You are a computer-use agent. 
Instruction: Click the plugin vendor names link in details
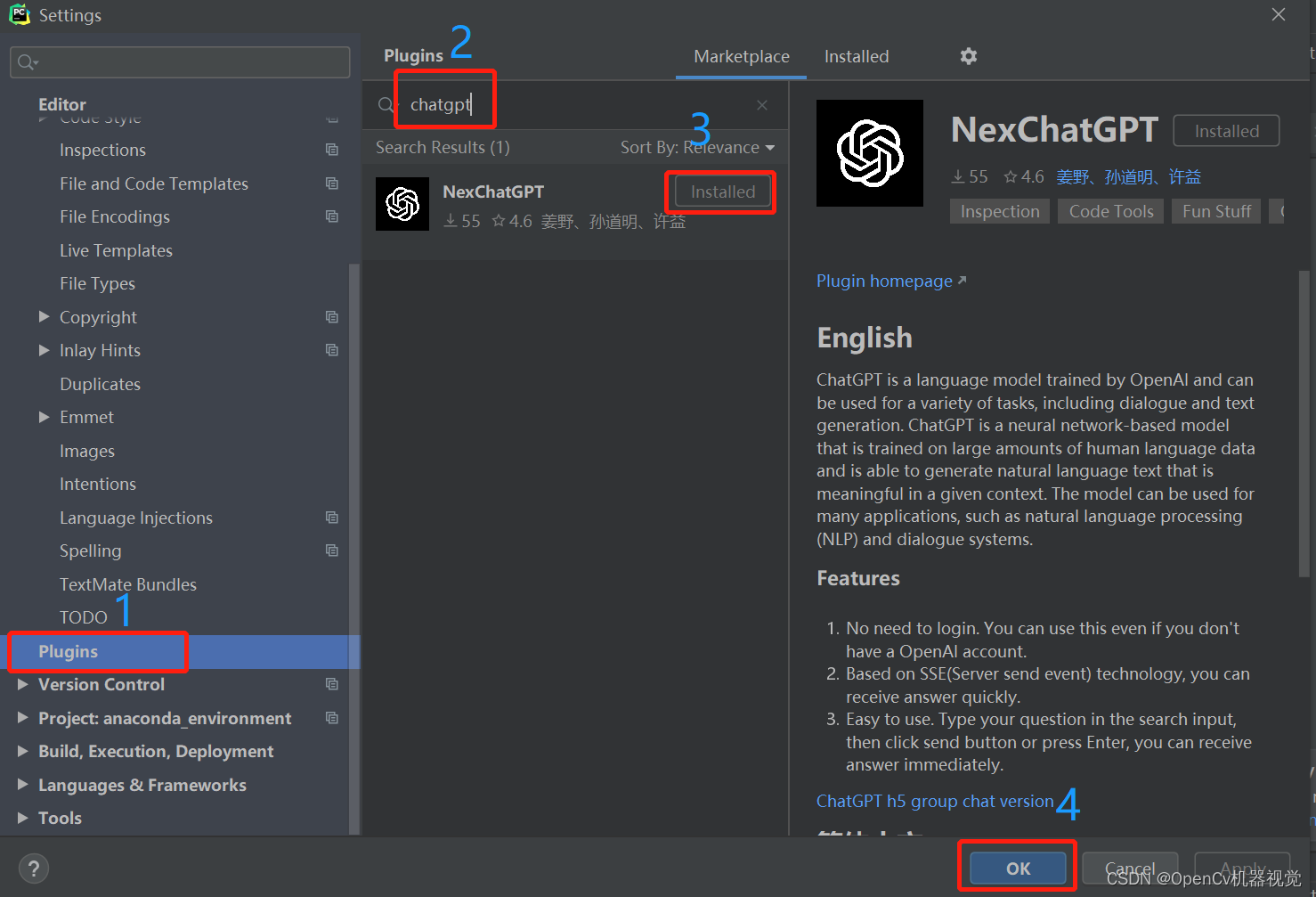pos(1128,176)
